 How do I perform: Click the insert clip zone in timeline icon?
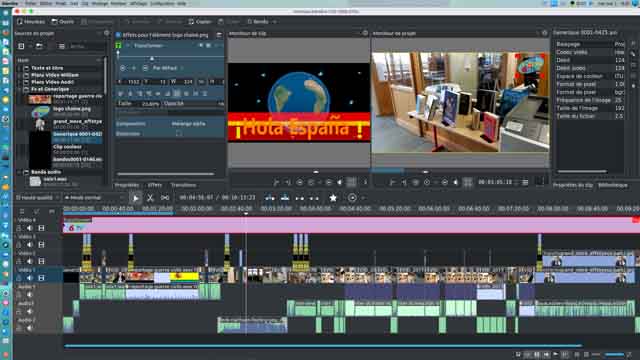click(x=270, y=198)
